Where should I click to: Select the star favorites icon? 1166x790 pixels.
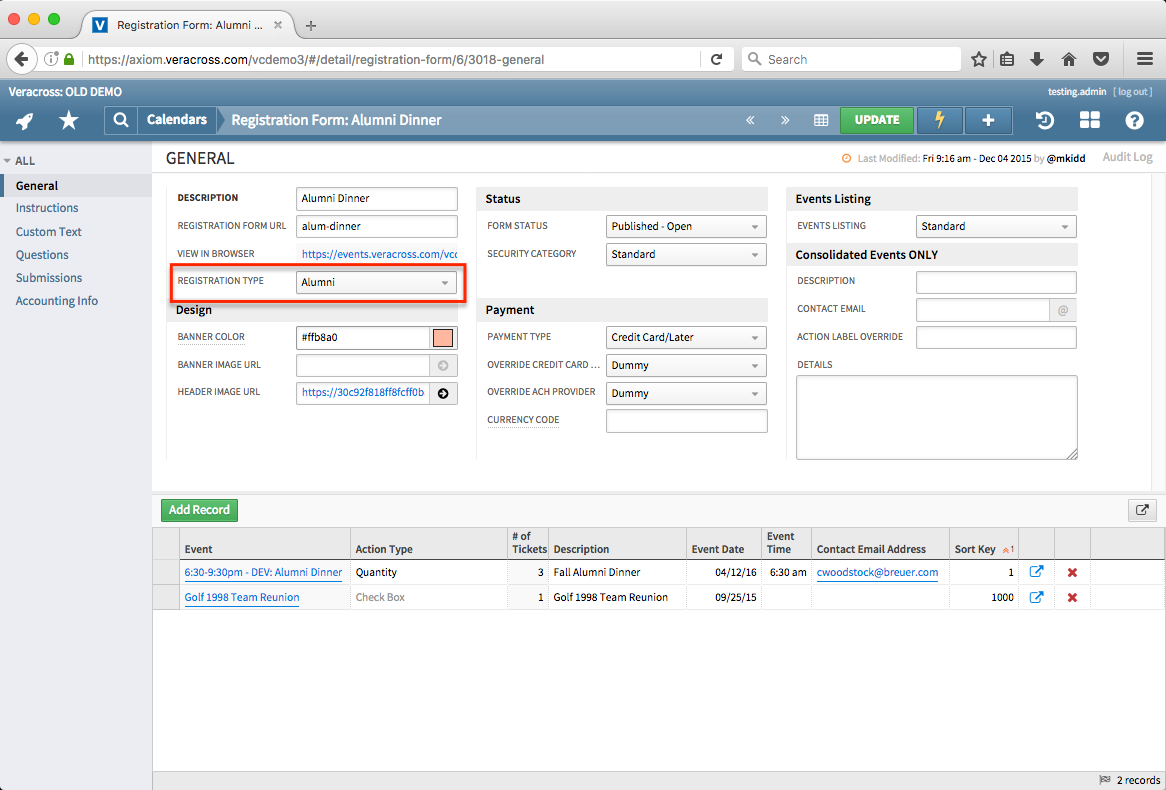[69, 120]
